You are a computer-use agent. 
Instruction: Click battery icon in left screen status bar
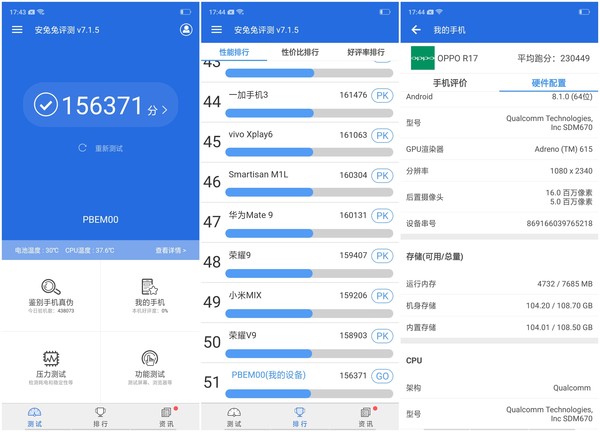[x=186, y=12]
